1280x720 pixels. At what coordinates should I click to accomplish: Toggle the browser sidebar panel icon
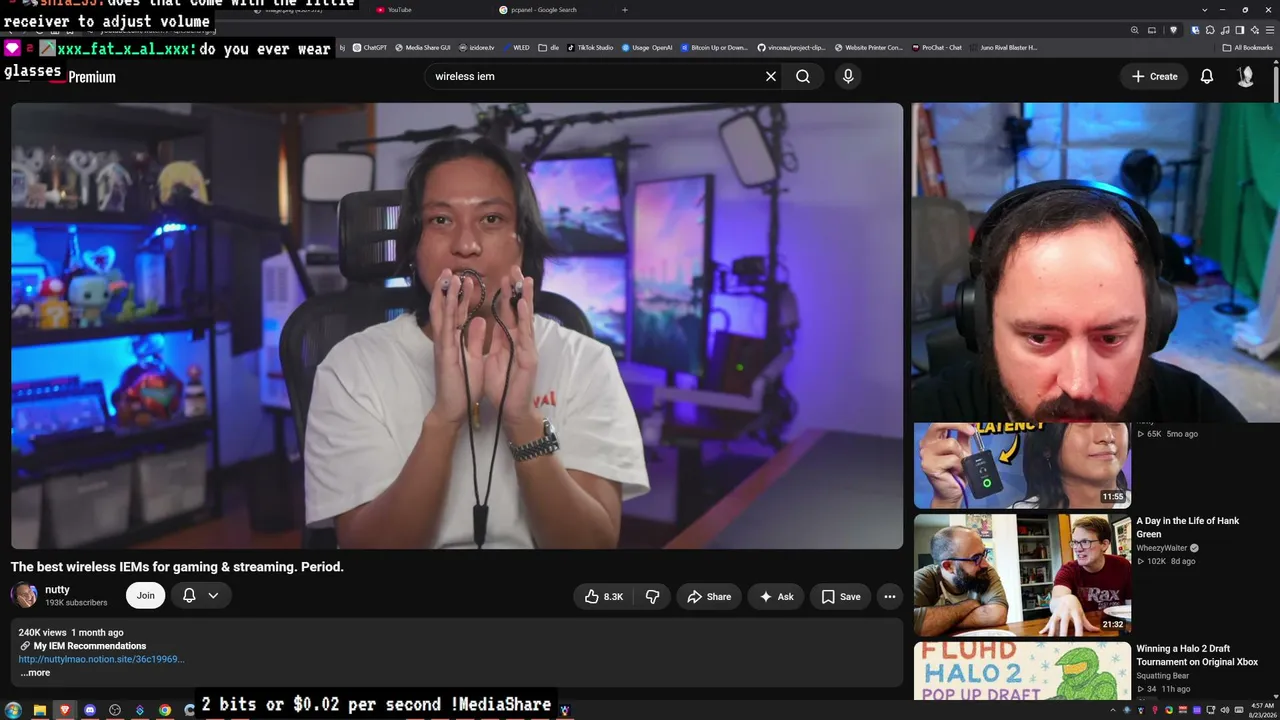tap(1239, 30)
